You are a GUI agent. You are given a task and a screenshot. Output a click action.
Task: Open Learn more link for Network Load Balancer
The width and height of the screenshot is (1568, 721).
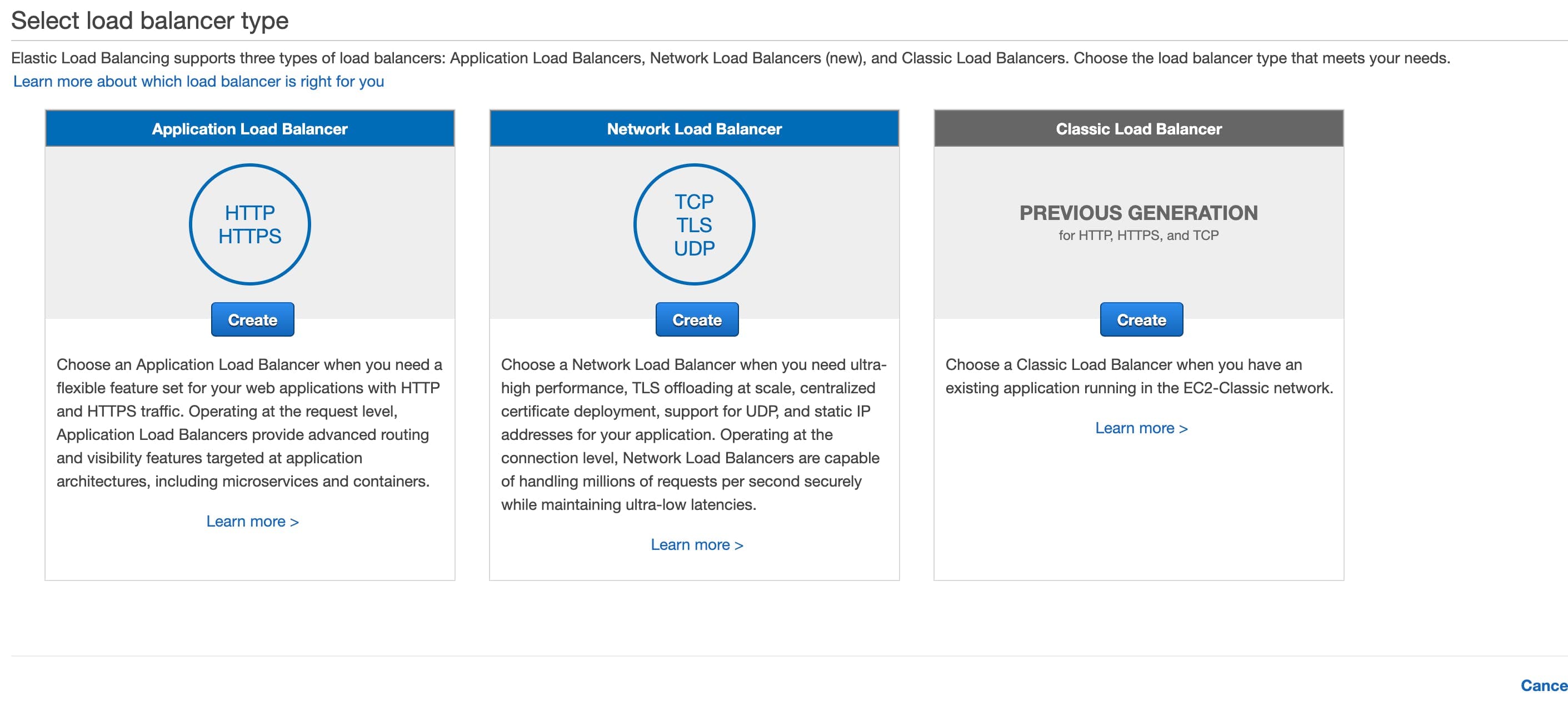pos(697,544)
